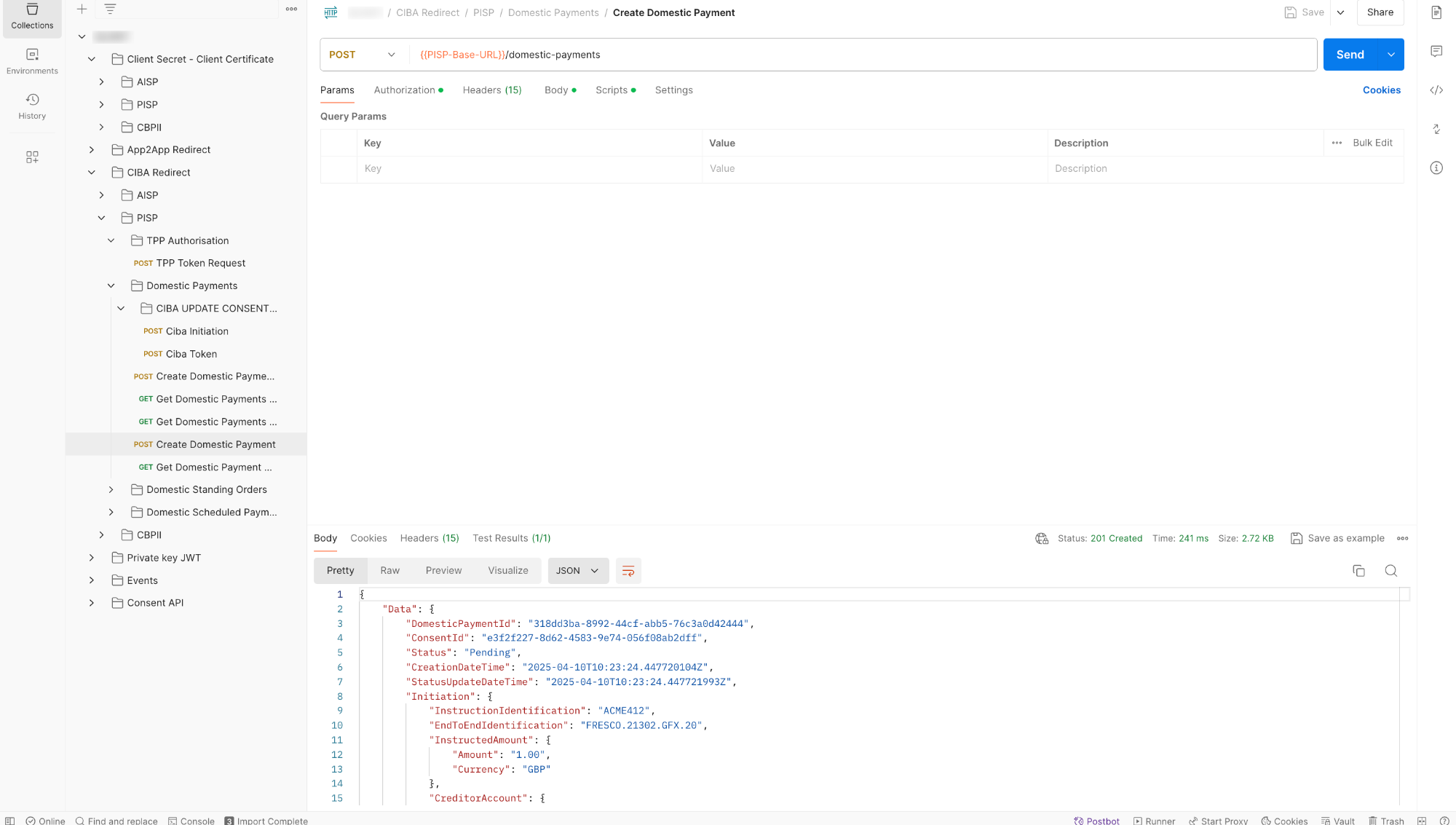Open the Cookies link
This screenshot has width=1456, height=825.
[x=1381, y=90]
